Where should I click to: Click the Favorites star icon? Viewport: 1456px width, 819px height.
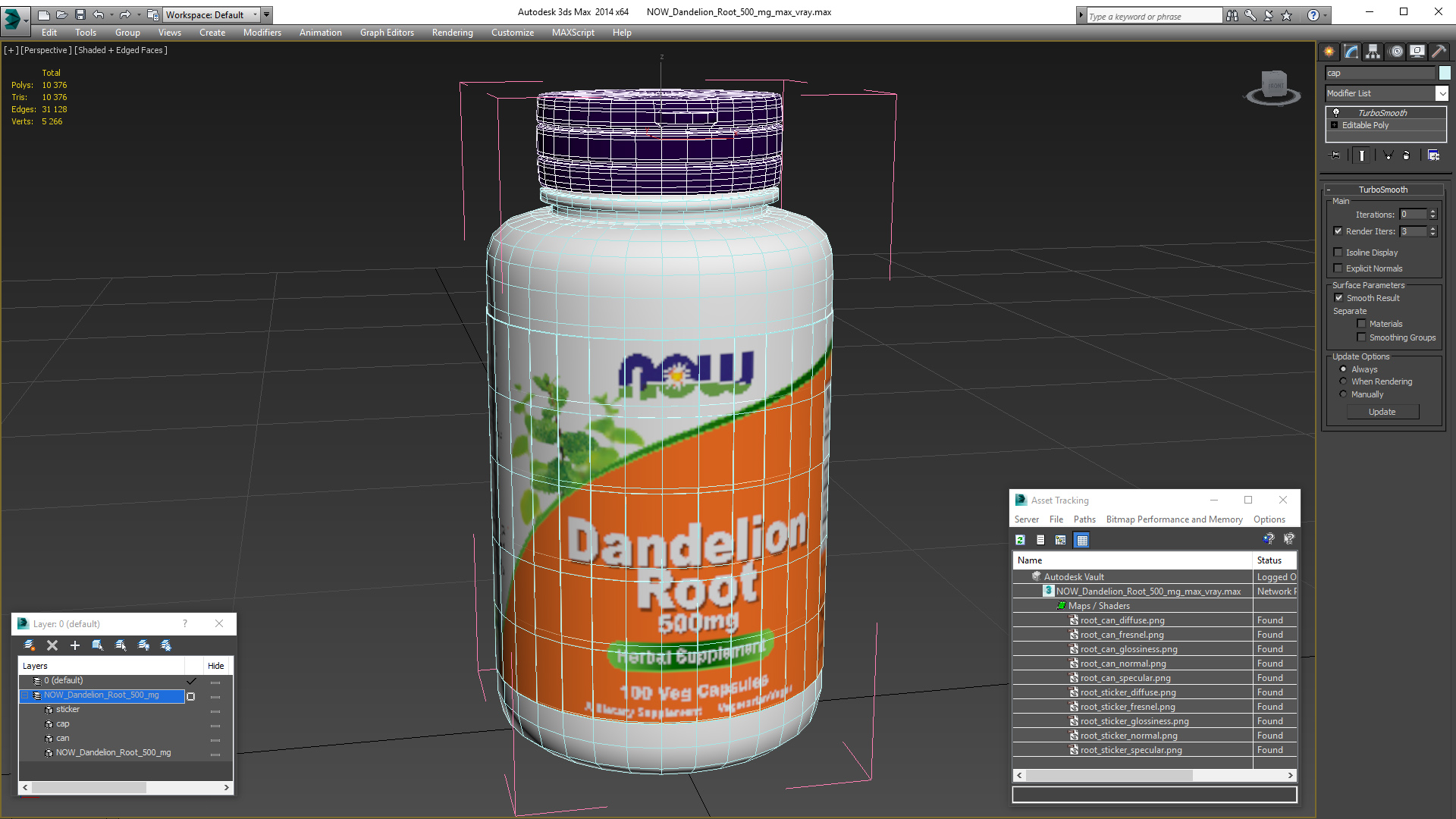pos(1287,15)
